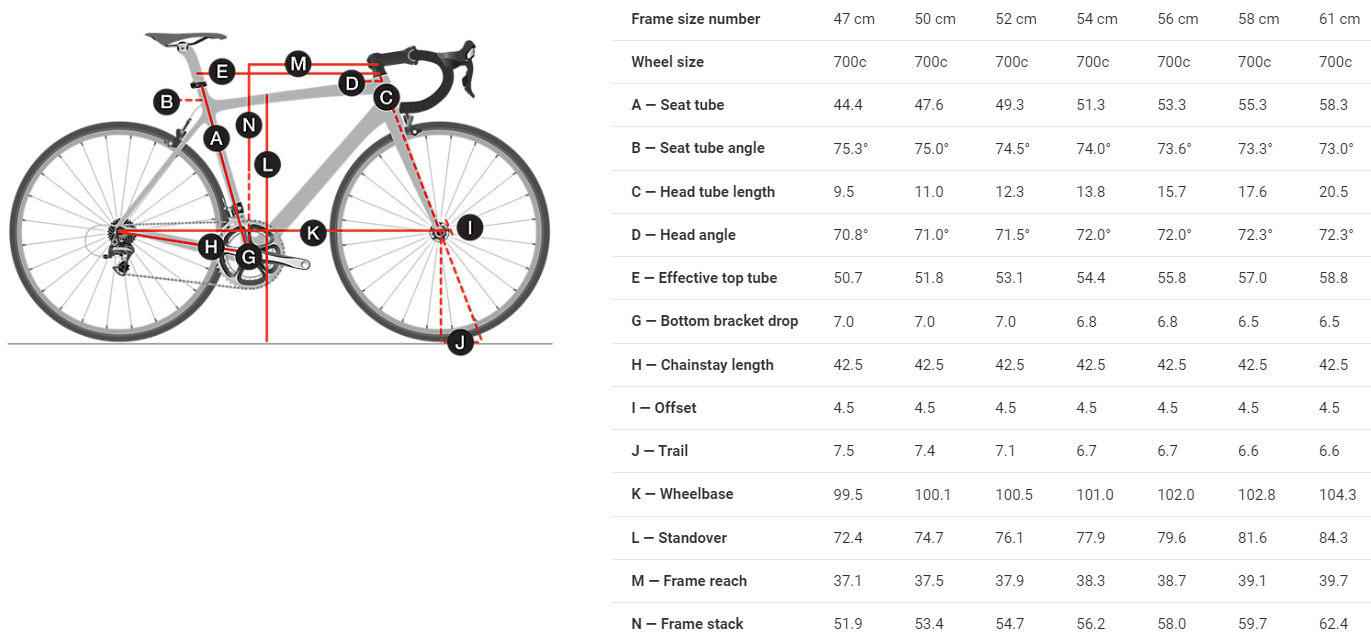This screenshot has width=1371, height=643.
Task: Click the 'K — Wheelbase' row label
Action: point(682,494)
